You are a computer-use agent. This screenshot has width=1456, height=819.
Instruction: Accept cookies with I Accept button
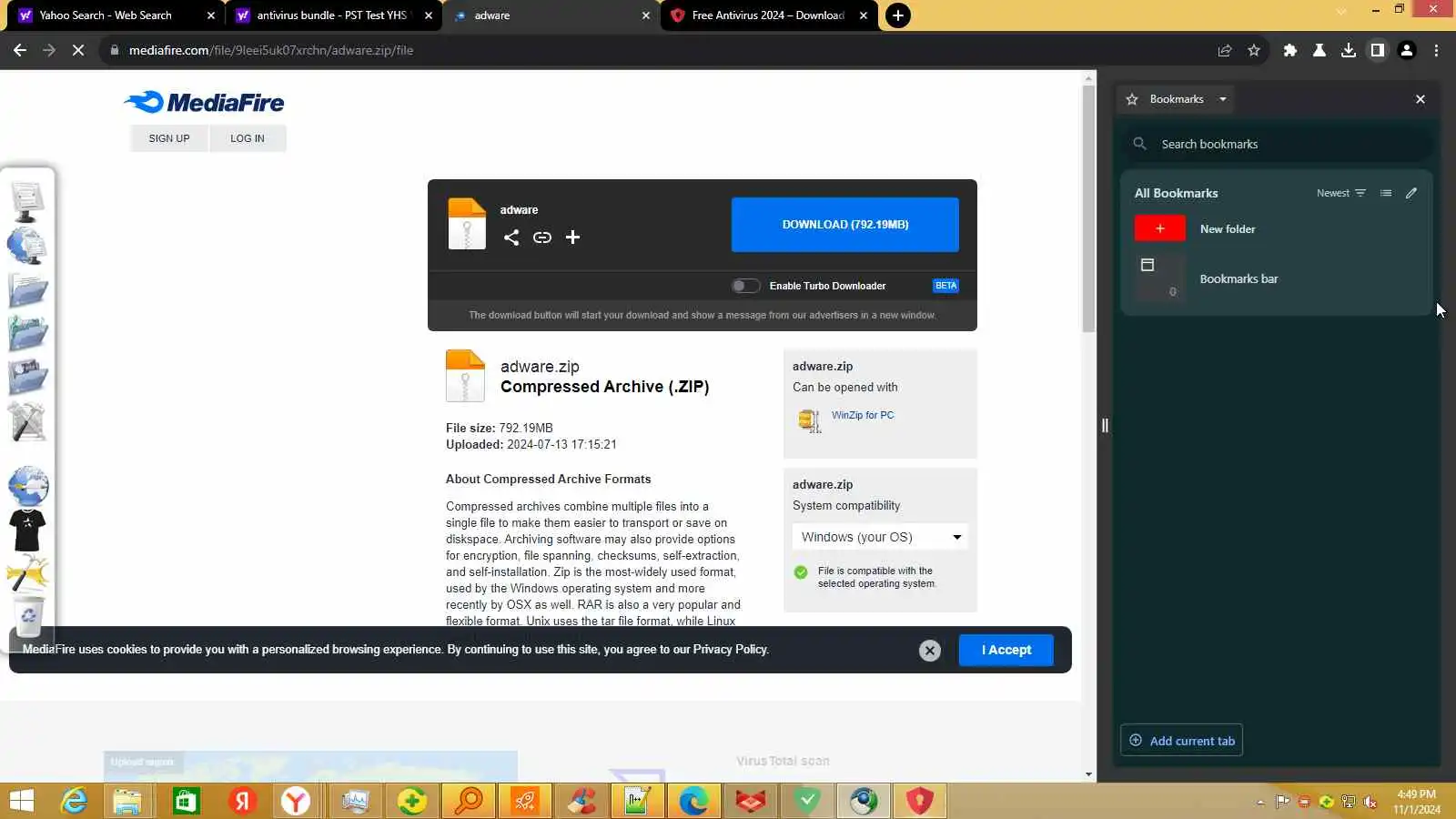(x=1006, y=650)
